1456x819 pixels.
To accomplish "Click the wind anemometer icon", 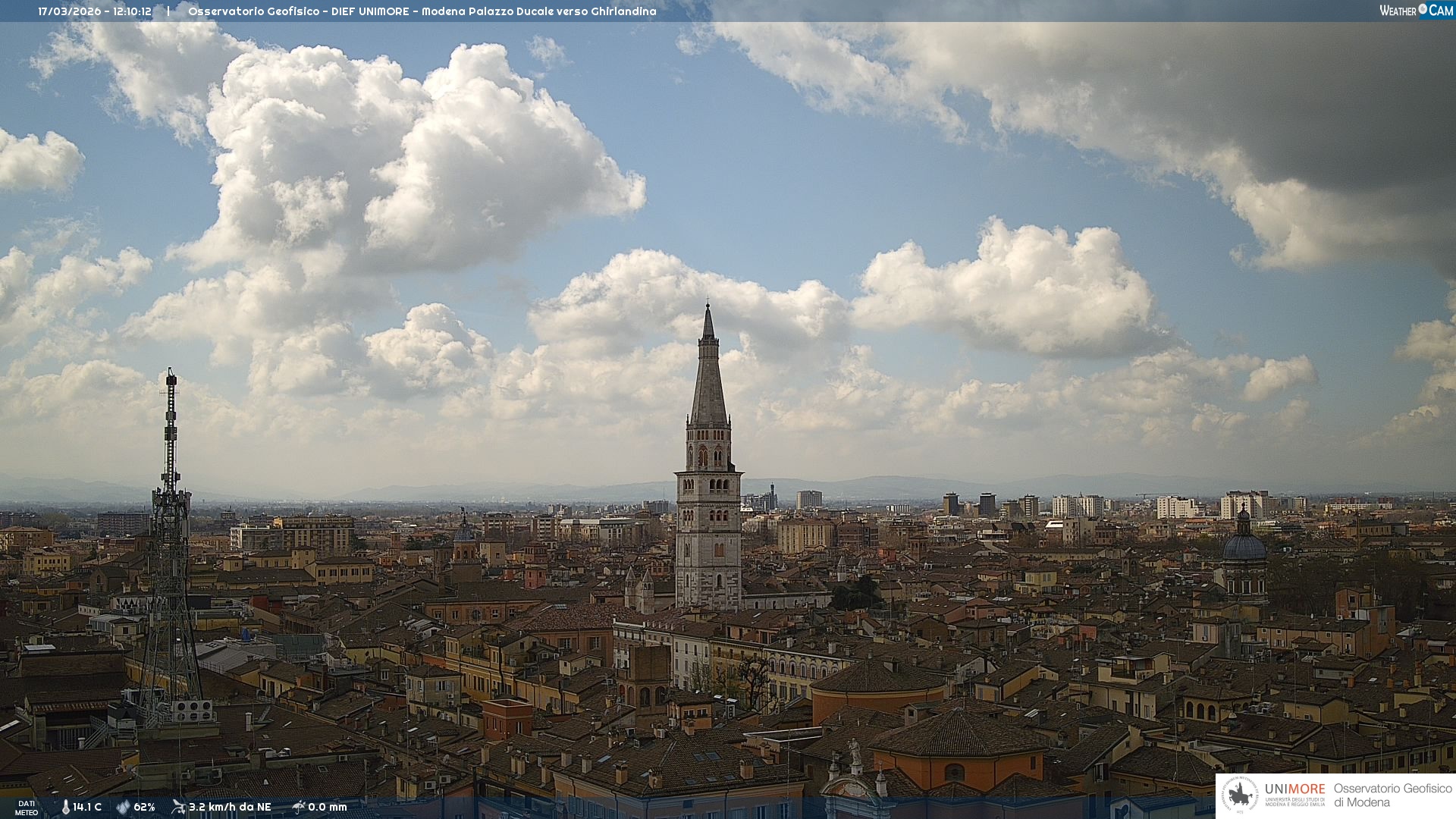I will pyautogui.click(x=178, y=807).
